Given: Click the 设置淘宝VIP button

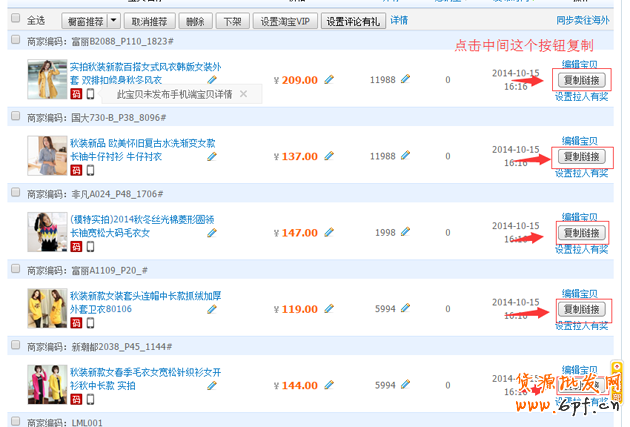Looking at the screenshot, I should tap(284, 20).
